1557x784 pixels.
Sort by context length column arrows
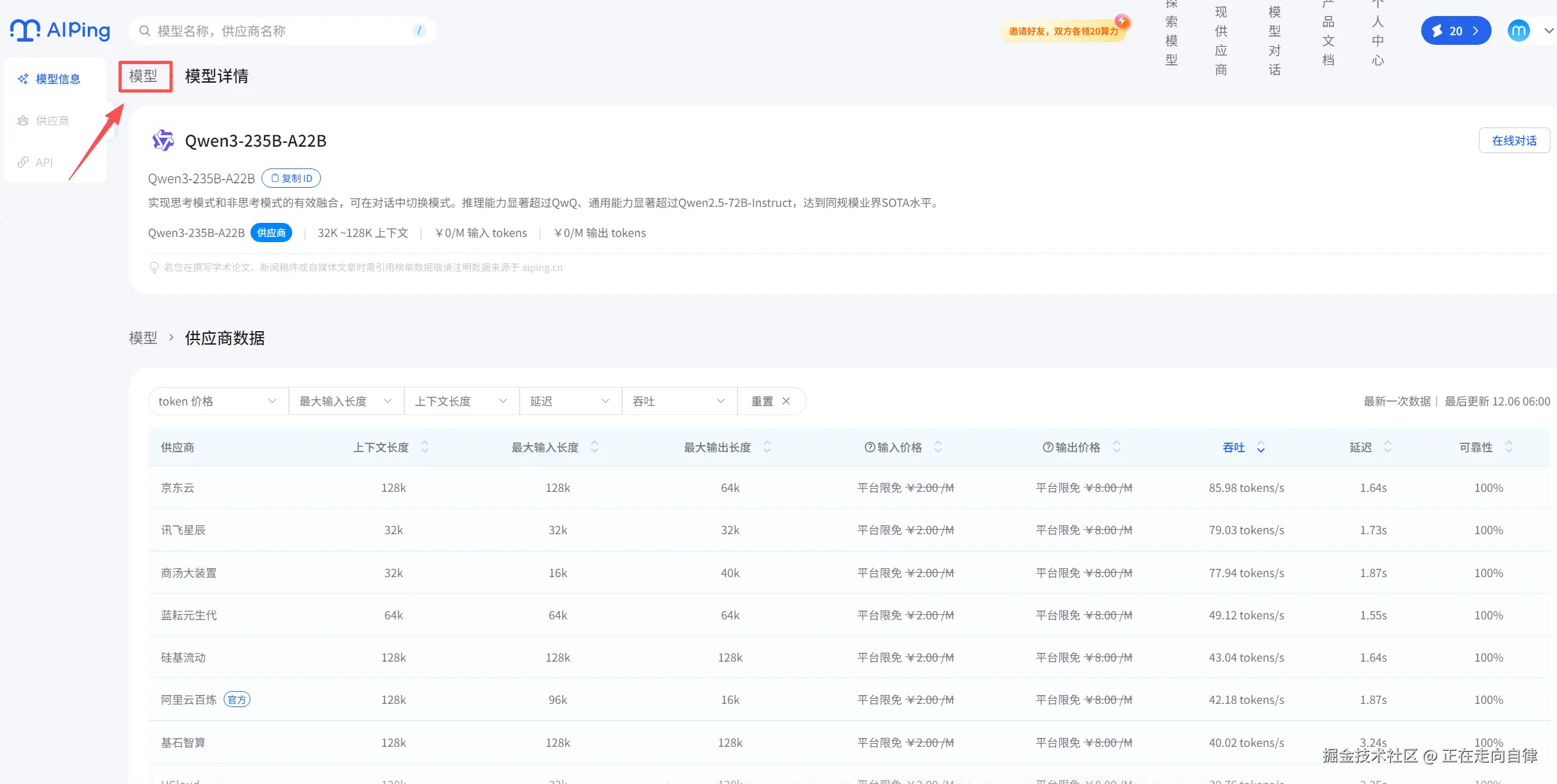425,447
